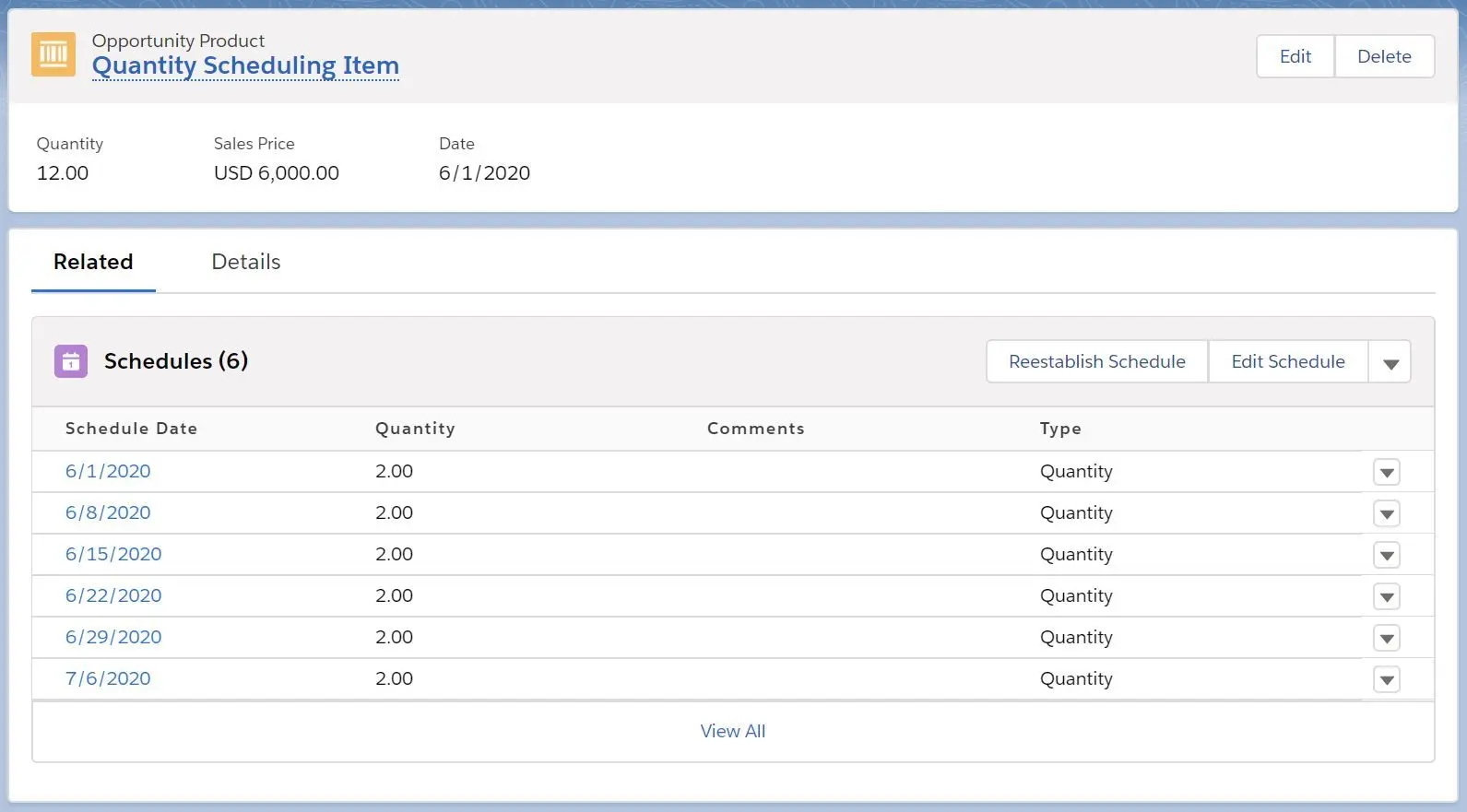Open schedule 6/22/2020 link
This screenshot has width=1467, height=812.
pyautogui.click(x=113, y=595)
